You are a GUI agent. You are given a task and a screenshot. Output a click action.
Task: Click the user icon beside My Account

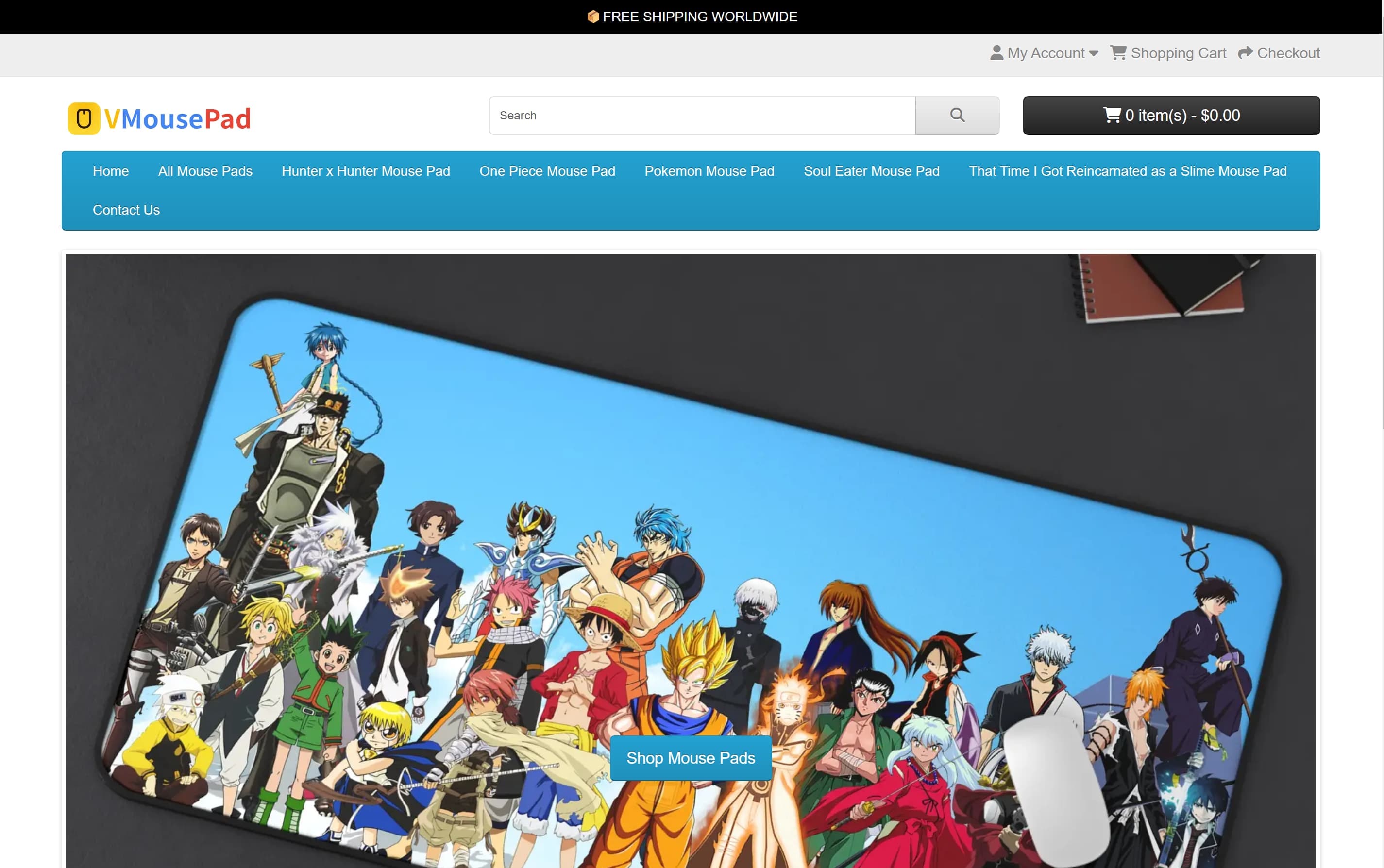point(996,53)
